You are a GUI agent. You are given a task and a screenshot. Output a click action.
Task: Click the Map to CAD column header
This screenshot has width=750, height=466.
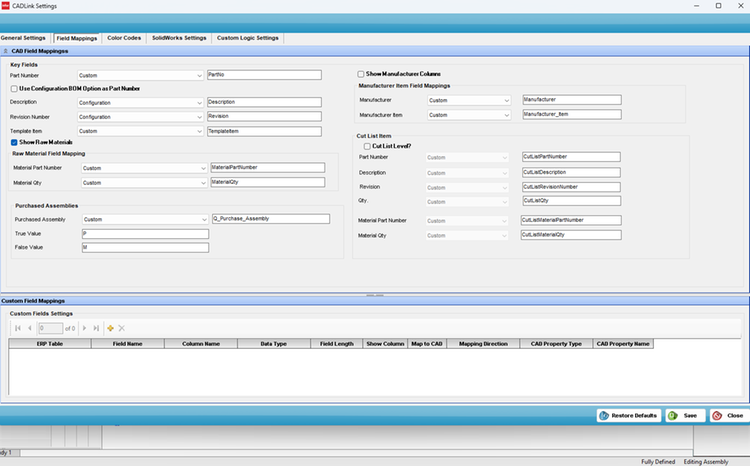click(x=427, y=344)
